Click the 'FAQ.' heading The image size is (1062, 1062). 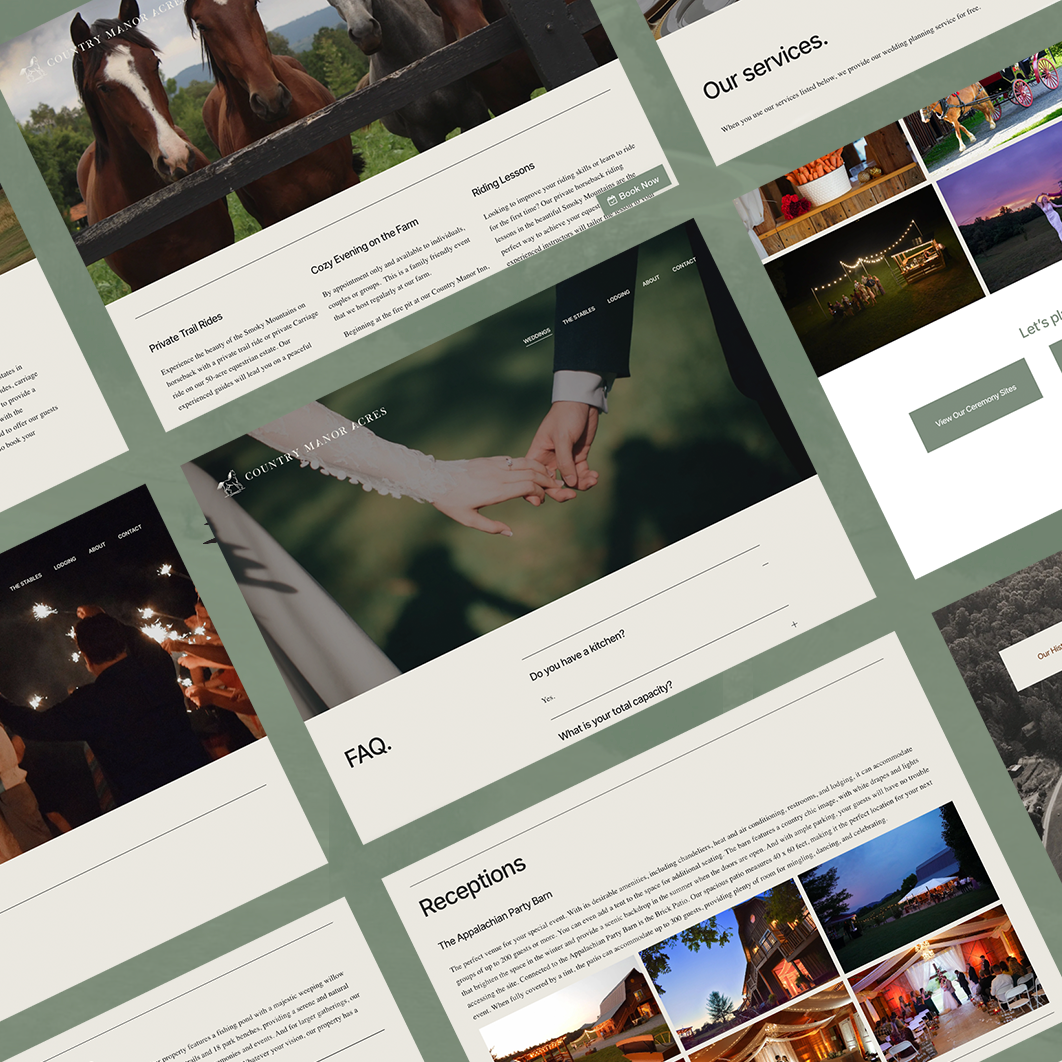[x=368, y=752]
